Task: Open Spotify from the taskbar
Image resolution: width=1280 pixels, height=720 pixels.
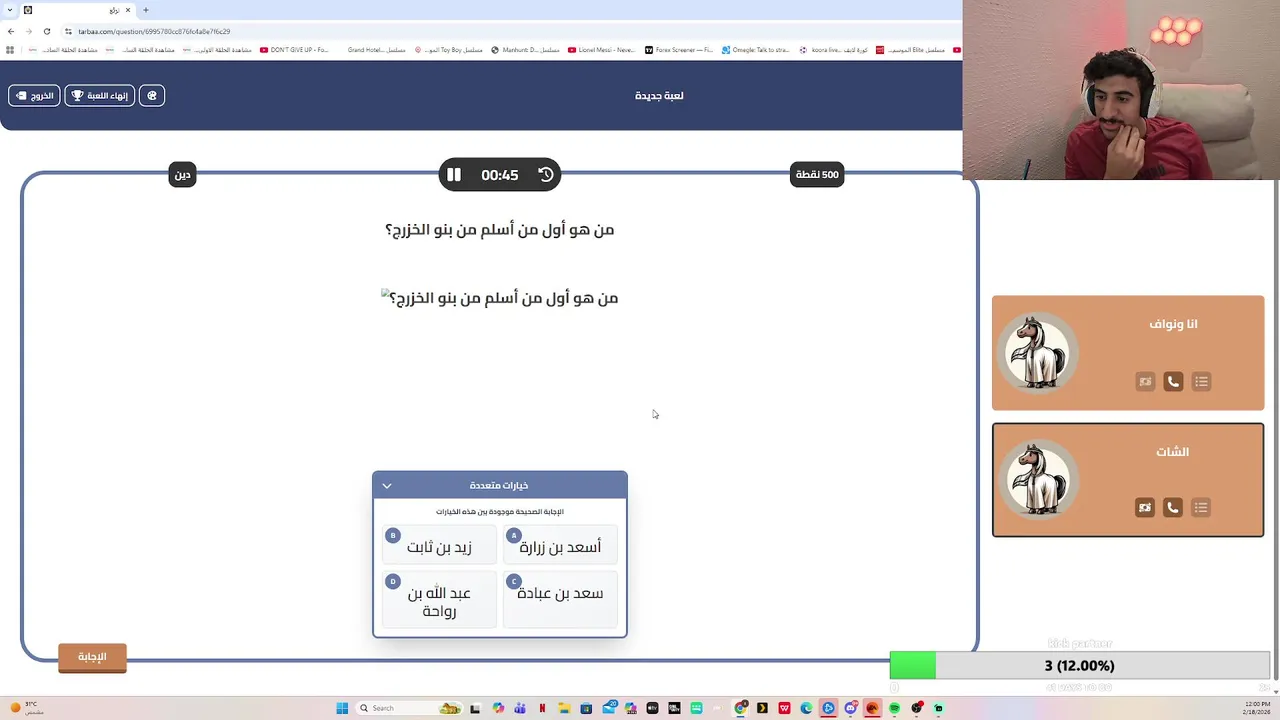Action: (895, 708)
